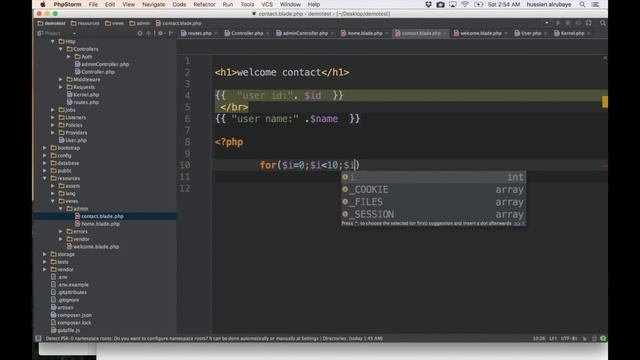
Task: Open the Notification Center list icon
Action: 596,4
